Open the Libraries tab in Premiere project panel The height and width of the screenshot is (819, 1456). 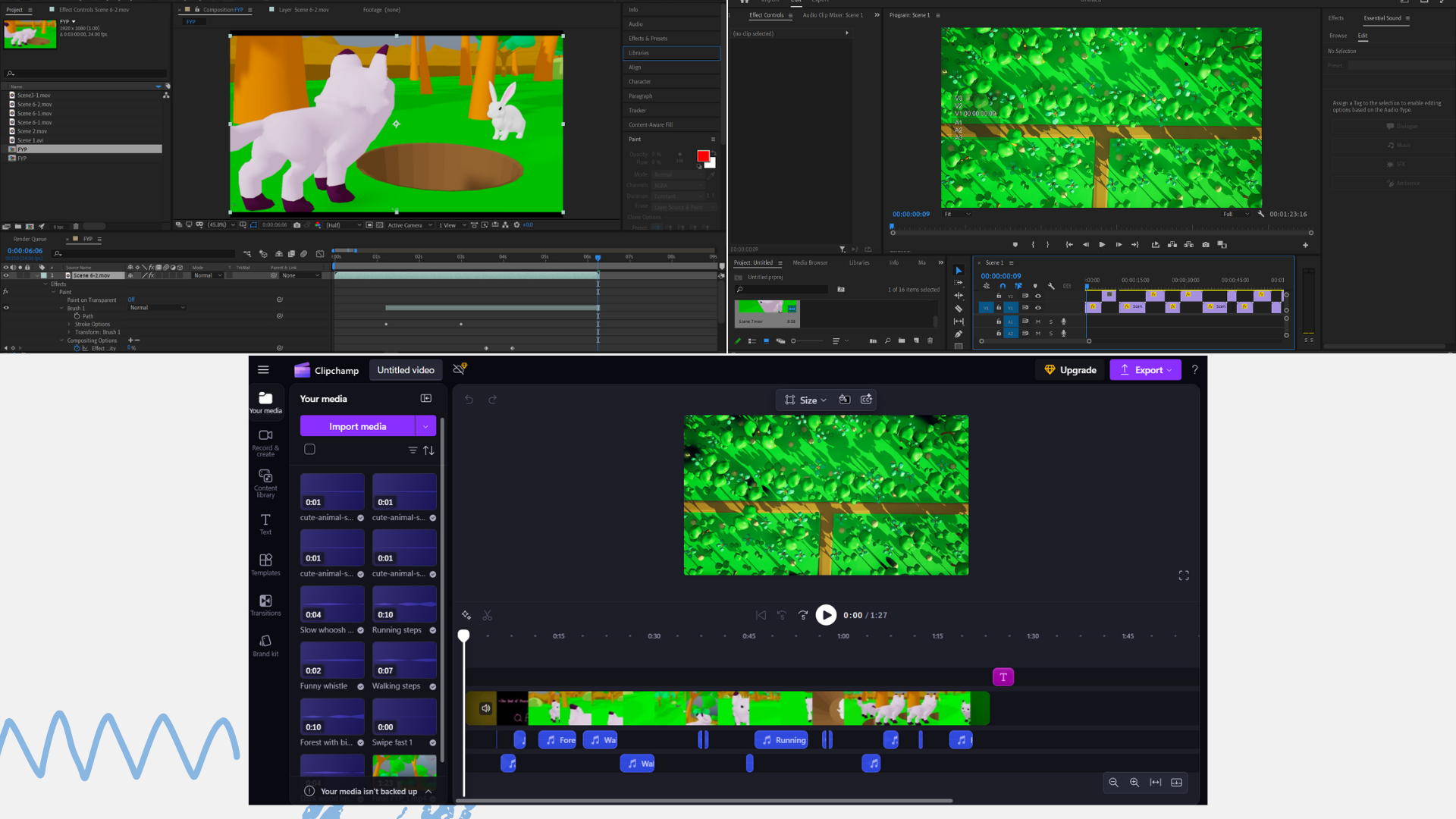click(x=859, y=263)
